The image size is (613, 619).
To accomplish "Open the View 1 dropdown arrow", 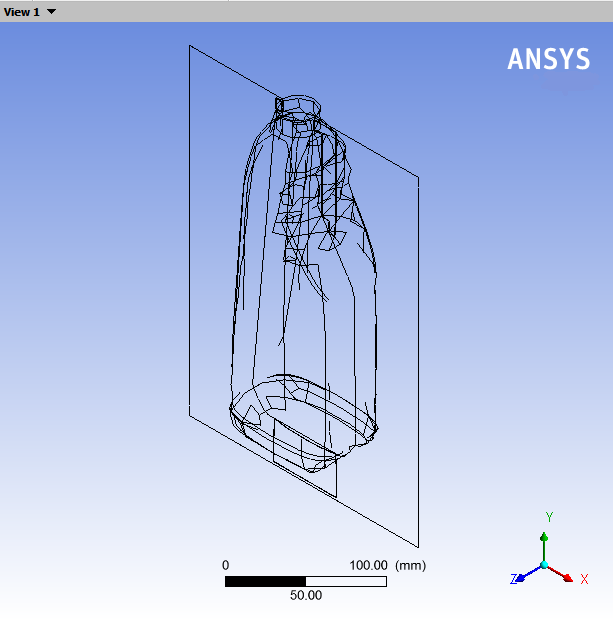I will pyautogui.click(x=51, y=12).
